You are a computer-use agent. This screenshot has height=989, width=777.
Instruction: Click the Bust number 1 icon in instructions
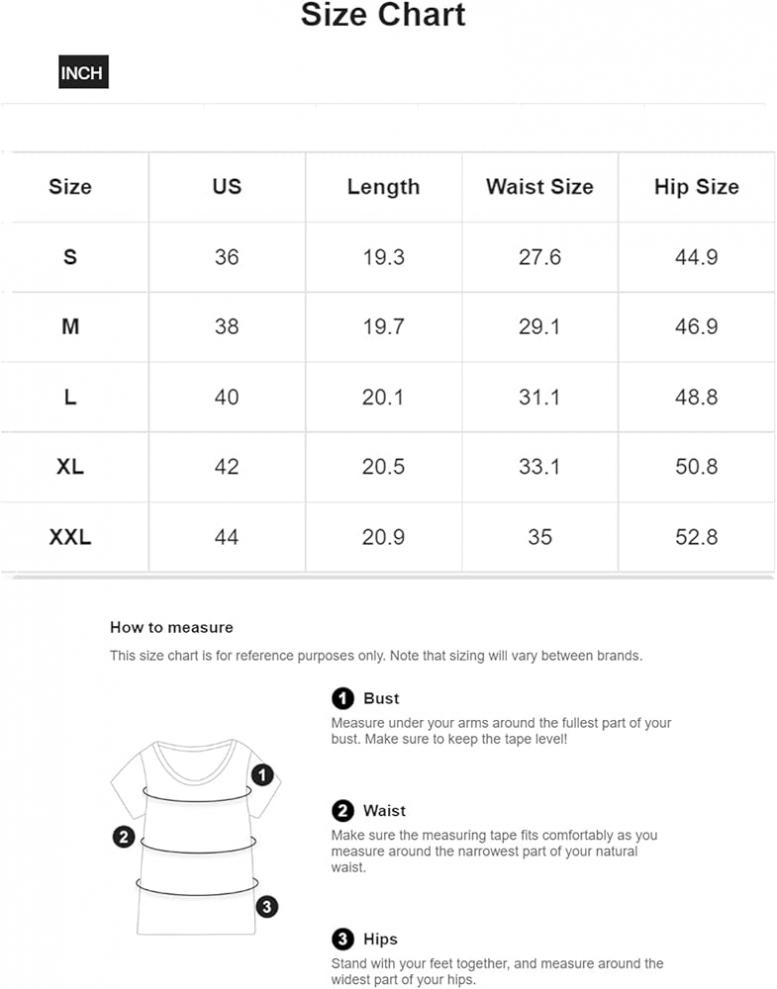[342, 698]
